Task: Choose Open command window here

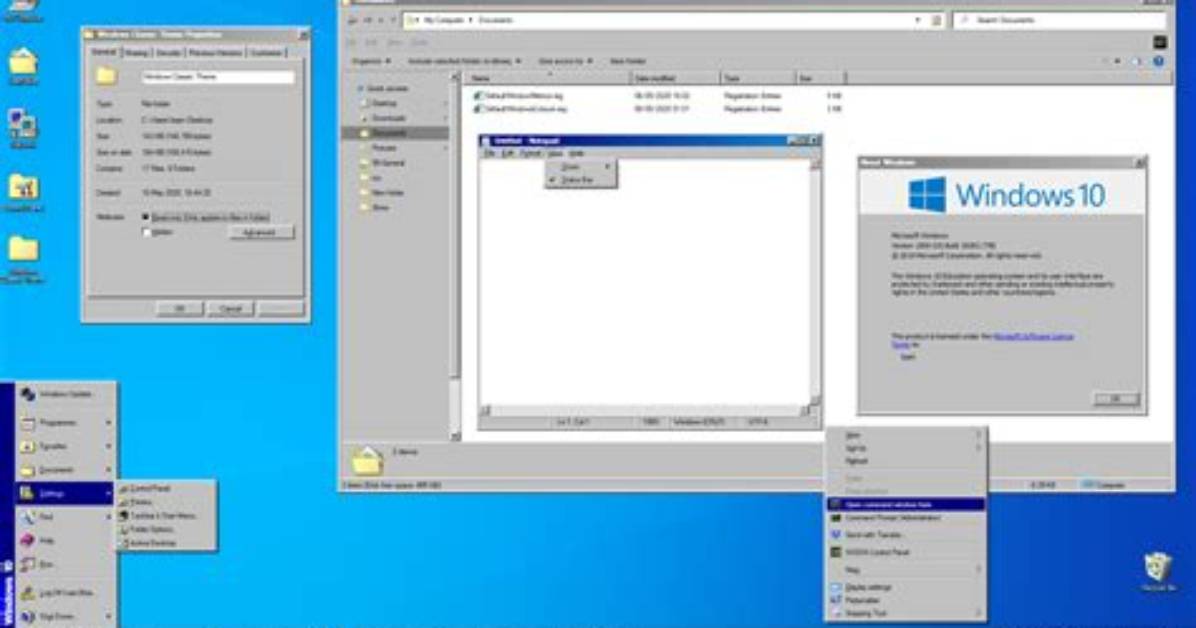Action: coord(905,504)
